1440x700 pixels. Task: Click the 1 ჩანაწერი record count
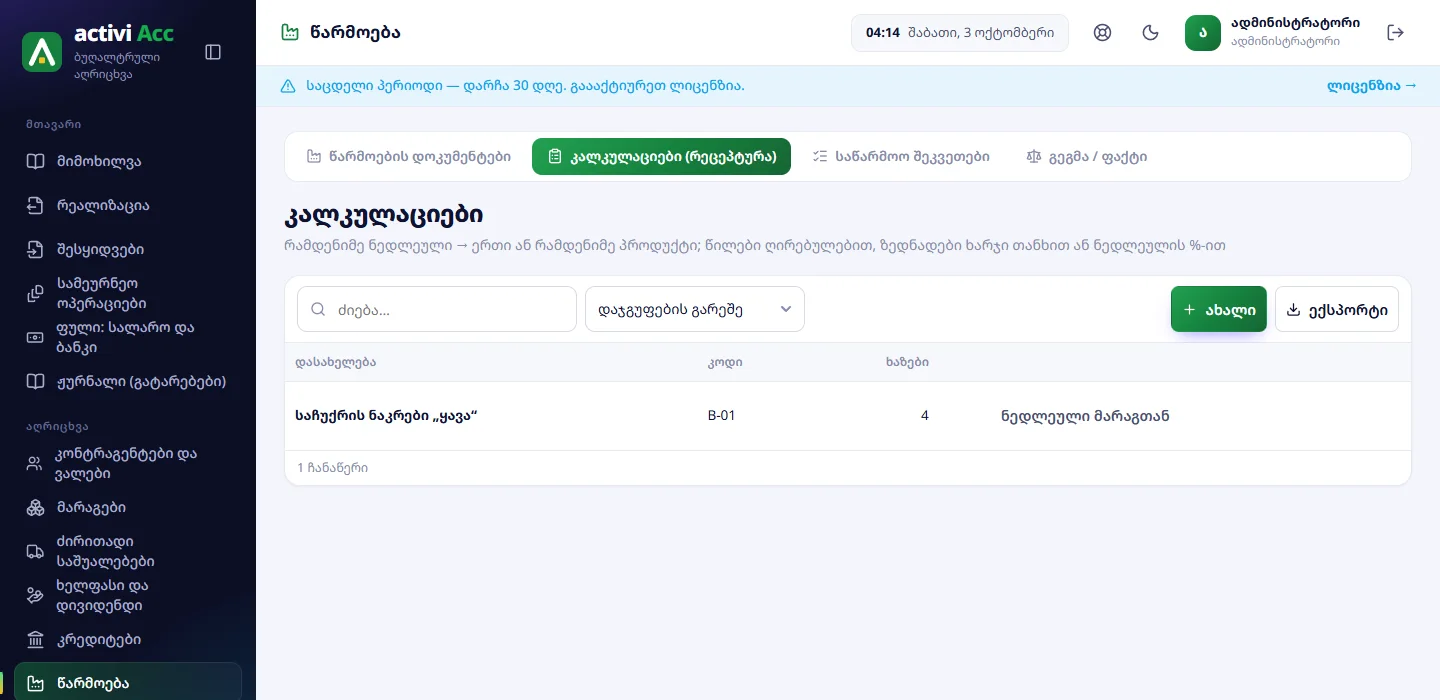[332, 468]
